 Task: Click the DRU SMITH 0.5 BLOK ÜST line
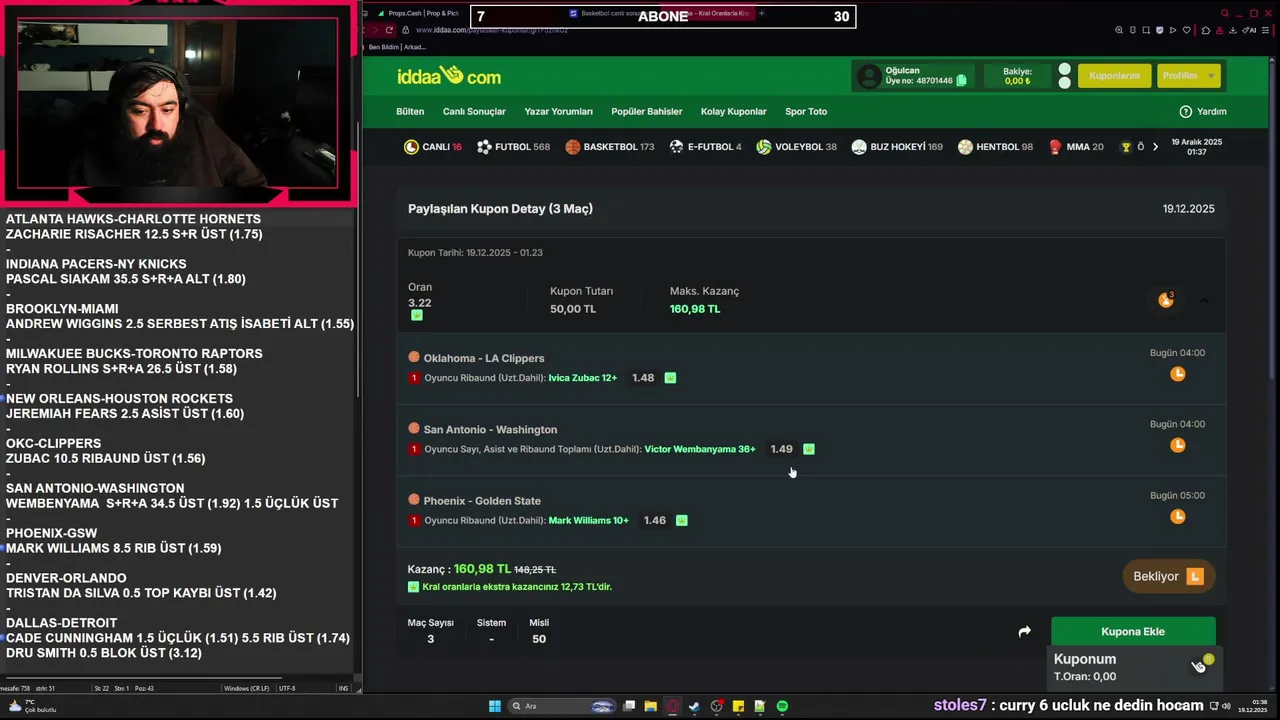(104, 653)
